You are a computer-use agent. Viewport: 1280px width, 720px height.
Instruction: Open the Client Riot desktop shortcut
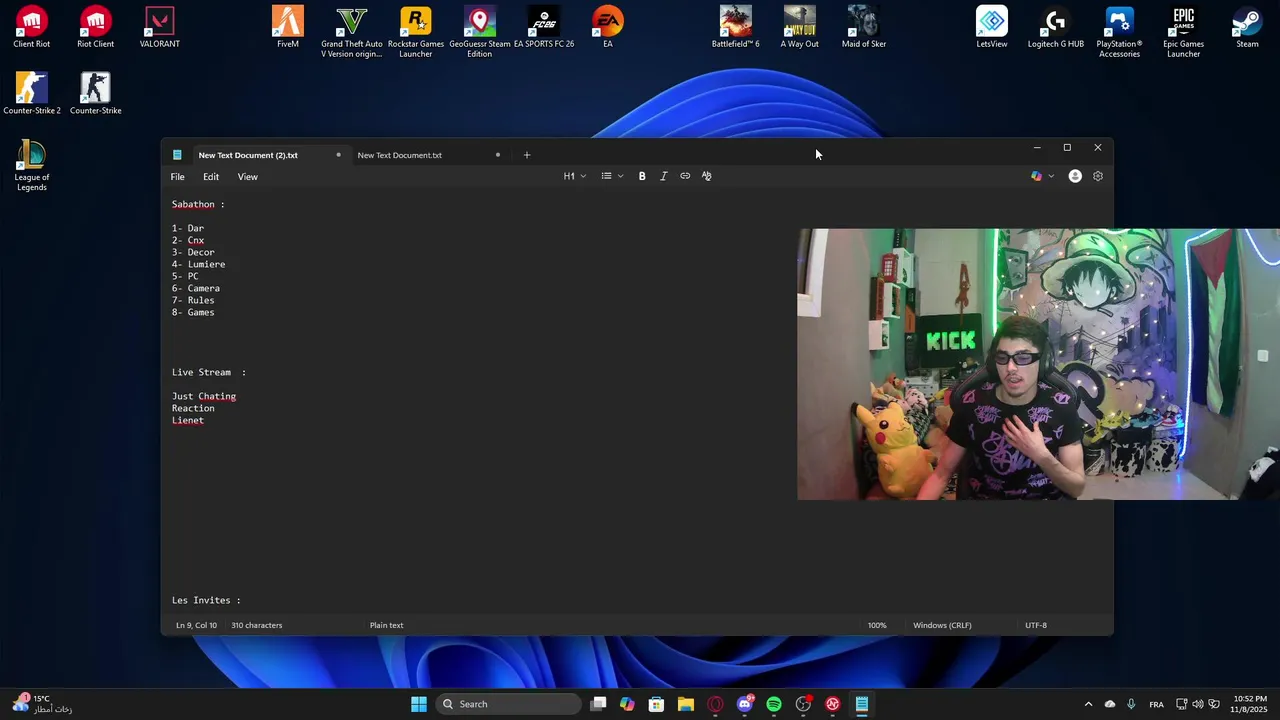tap(32, 27)
